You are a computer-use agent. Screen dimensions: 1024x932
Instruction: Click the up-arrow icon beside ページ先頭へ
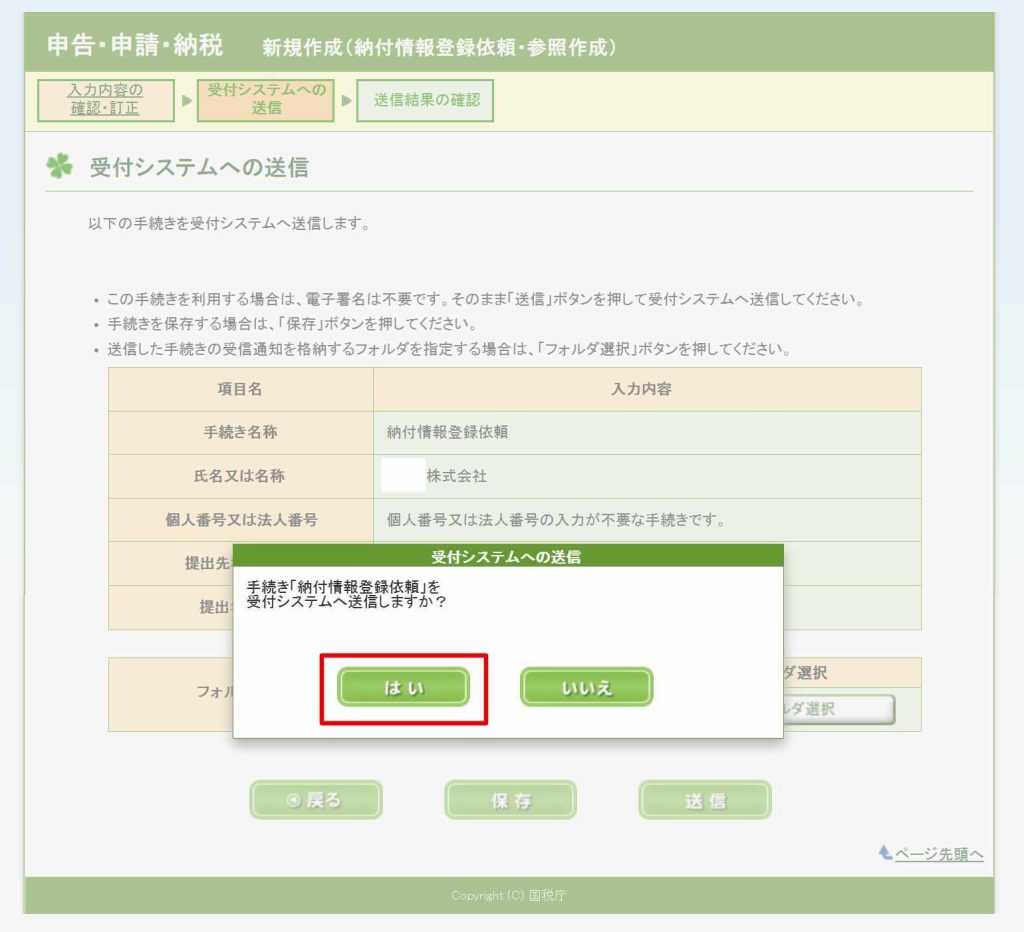click(x=884, y=853)
